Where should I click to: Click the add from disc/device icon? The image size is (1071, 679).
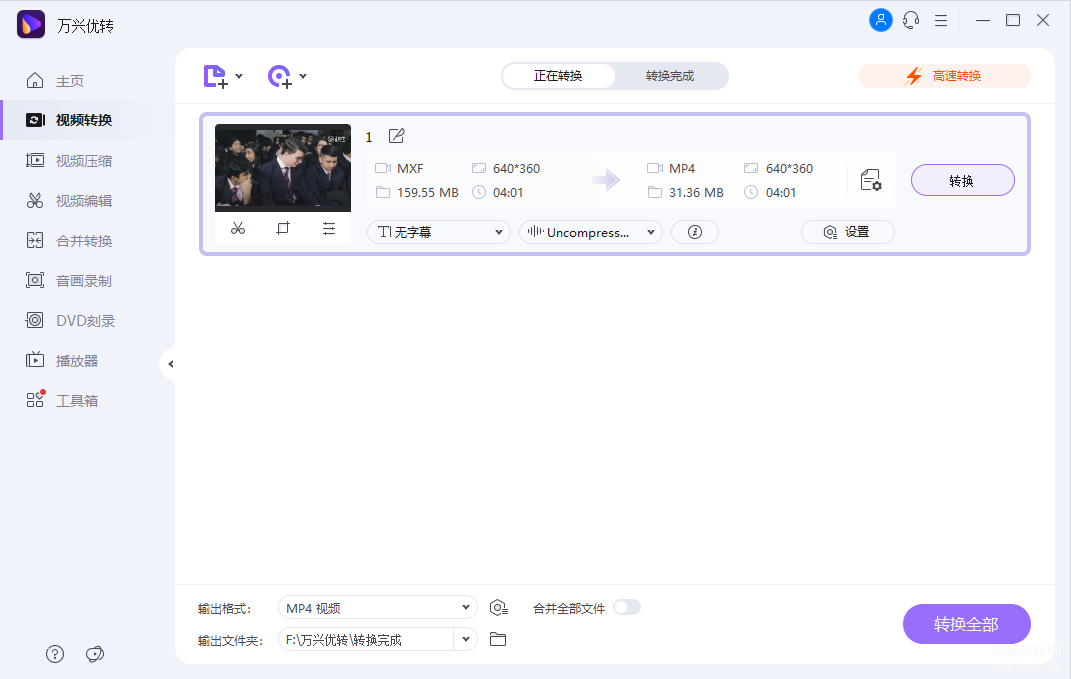pos(279,77)
